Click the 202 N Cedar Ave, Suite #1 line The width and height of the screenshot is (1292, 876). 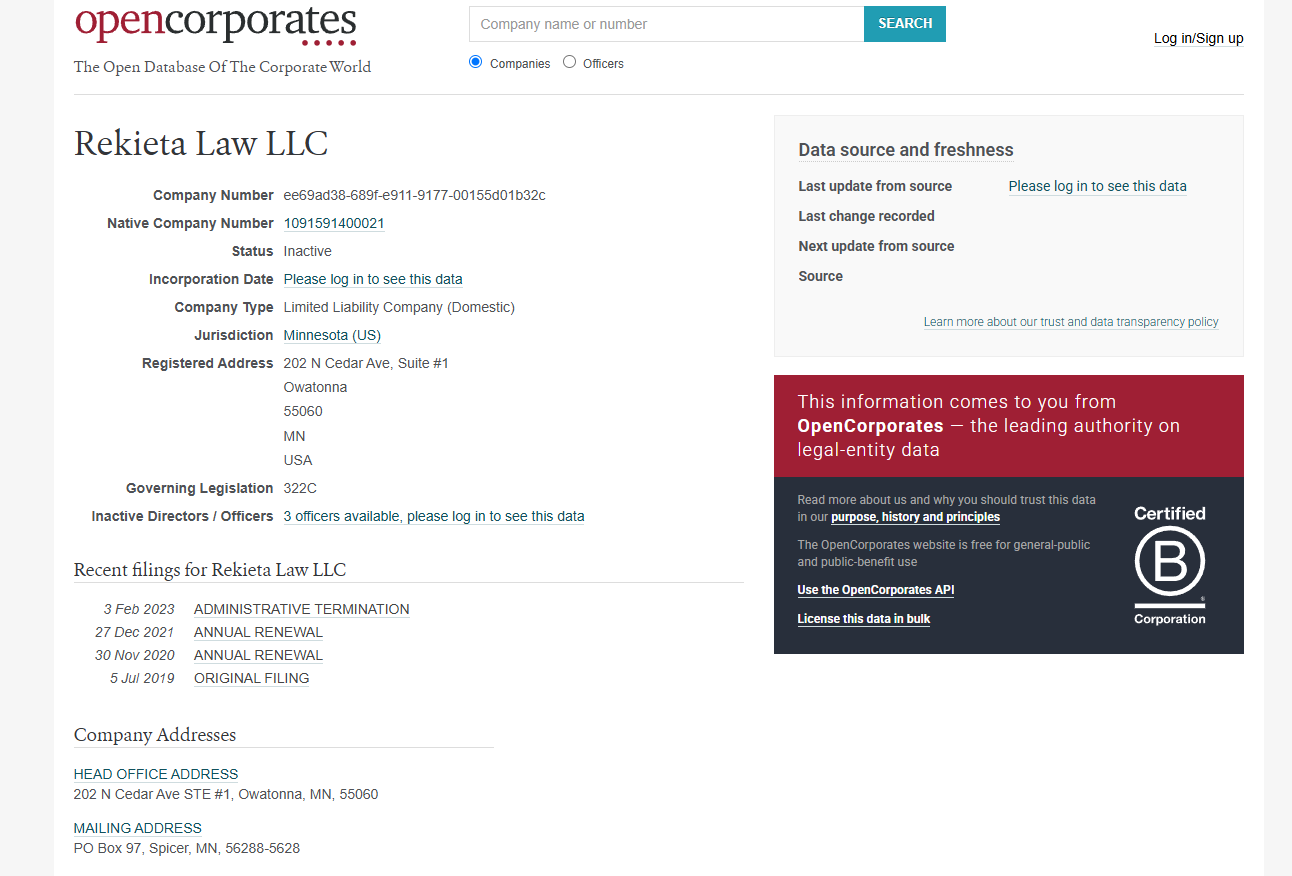[366, 363]
